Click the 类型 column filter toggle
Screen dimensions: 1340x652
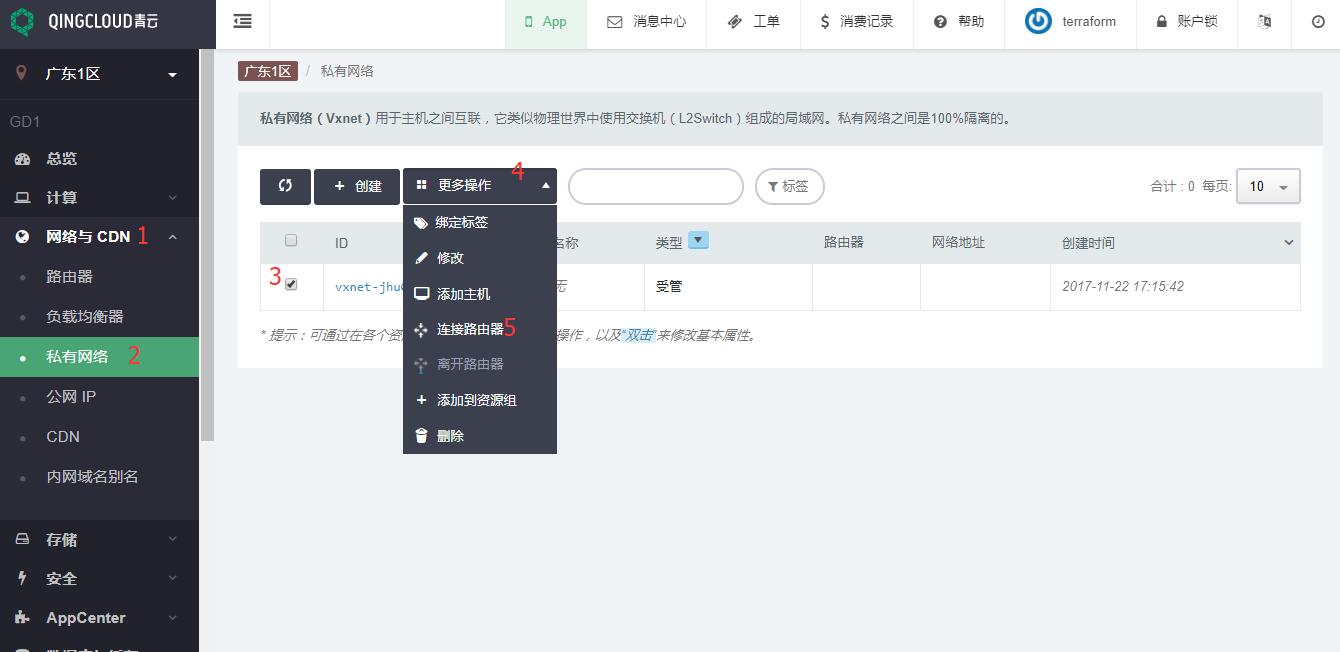(698, 240)
